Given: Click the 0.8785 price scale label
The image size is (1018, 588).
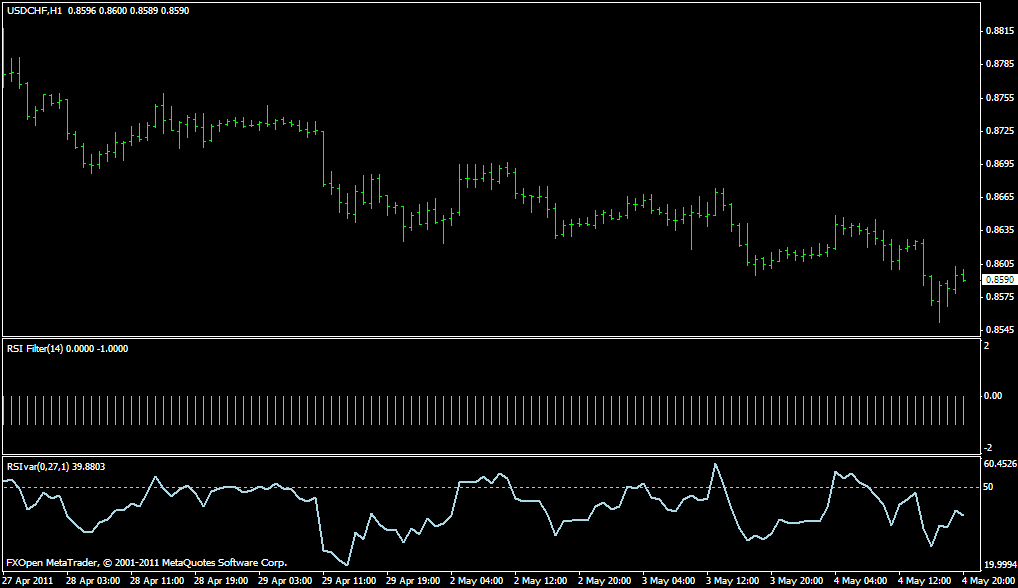Looking at the screenshot, I should coord(1000,64).
